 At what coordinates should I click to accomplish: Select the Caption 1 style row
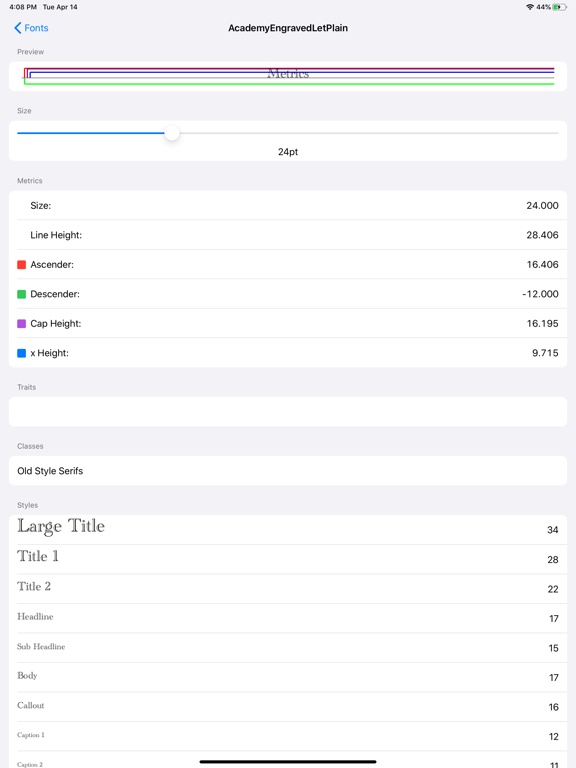point(288,736)
